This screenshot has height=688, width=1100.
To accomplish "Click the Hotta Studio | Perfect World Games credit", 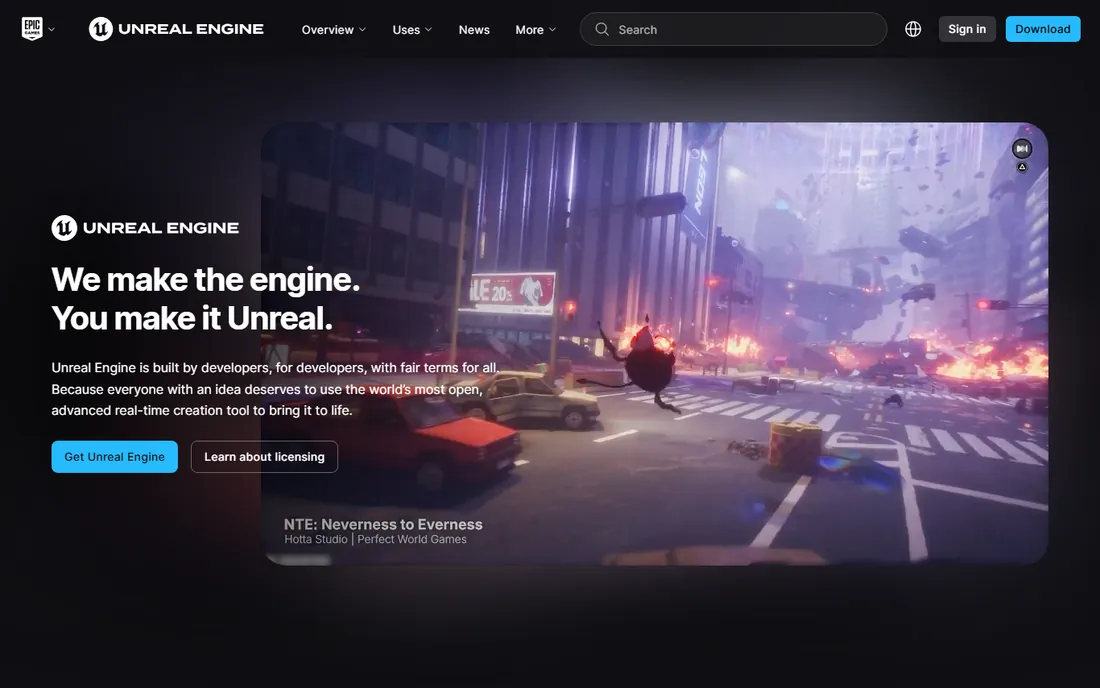I will [375, 539].
